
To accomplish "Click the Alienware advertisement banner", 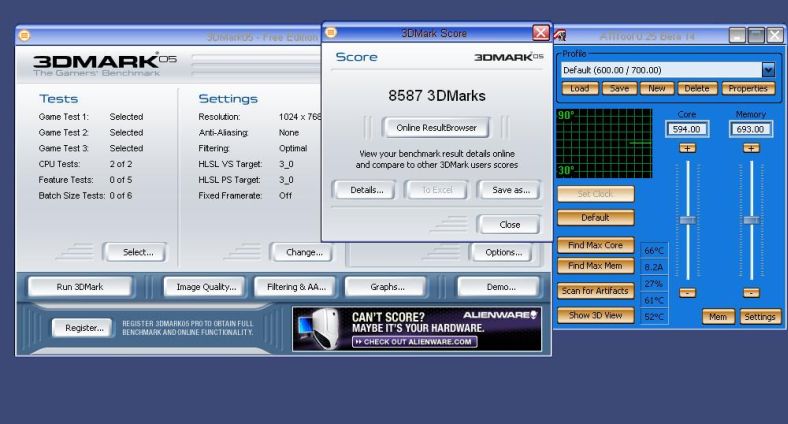I will point(417,329).
